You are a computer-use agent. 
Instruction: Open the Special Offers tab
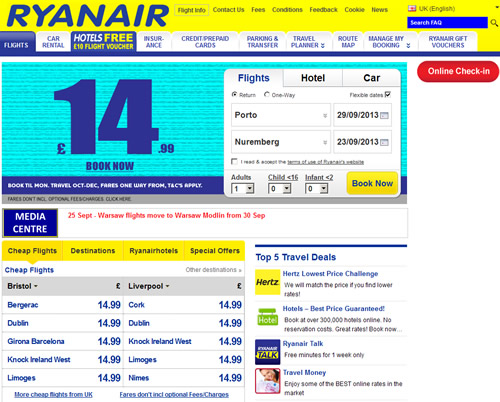tap(215, 251)
